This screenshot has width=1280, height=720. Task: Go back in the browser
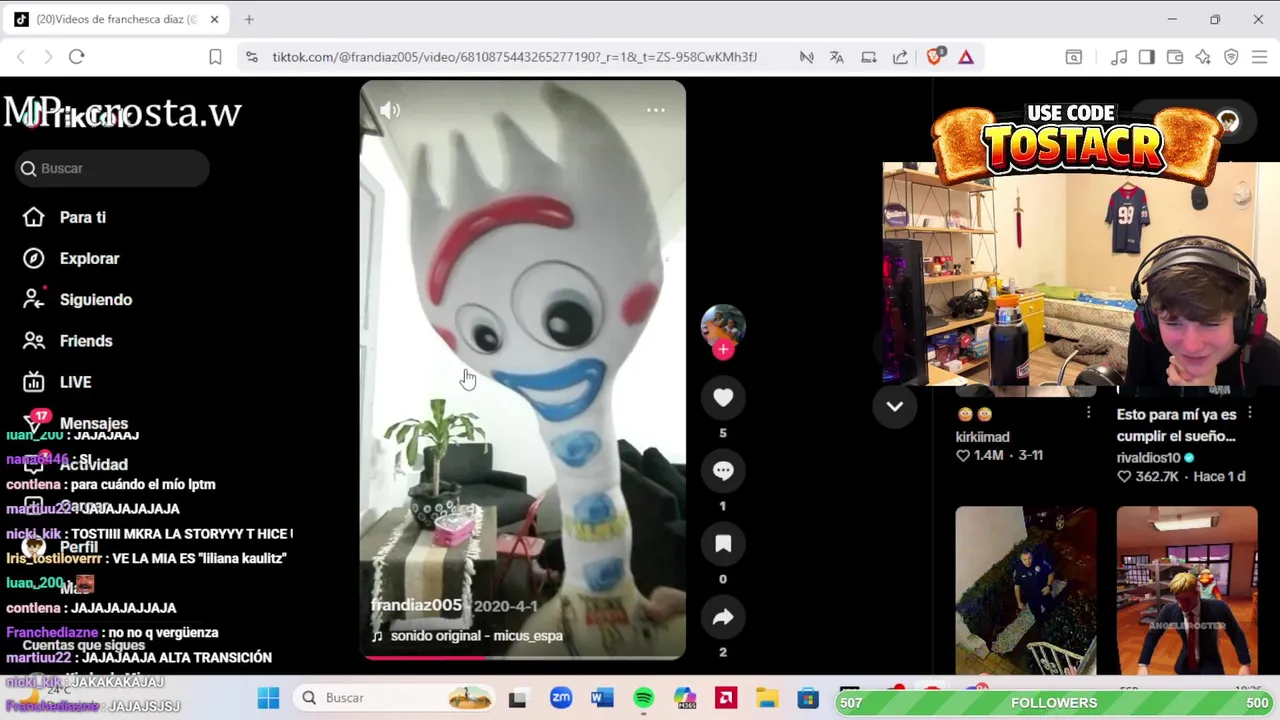tap(21, 57)
